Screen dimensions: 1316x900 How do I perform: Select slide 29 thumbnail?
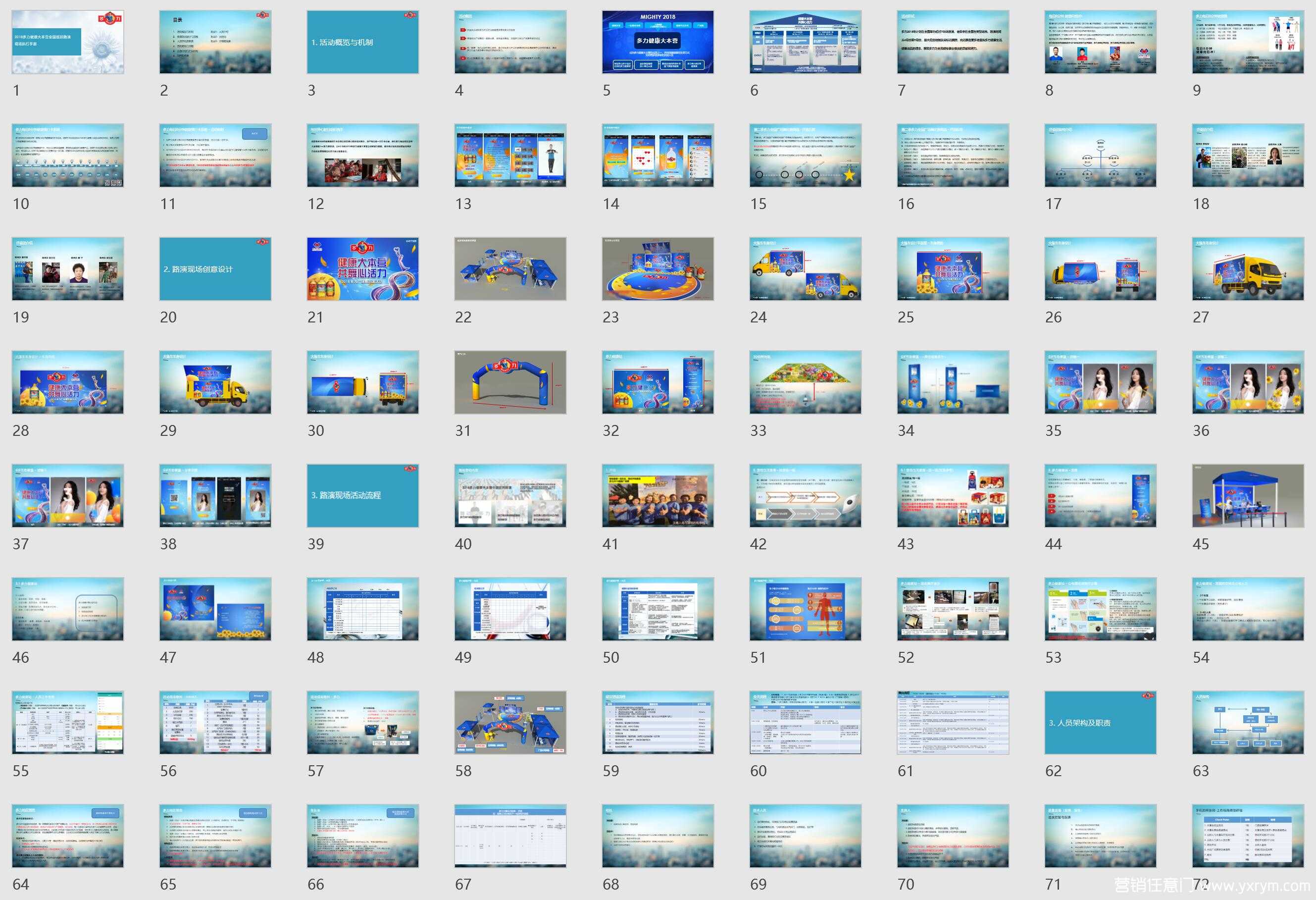[x=215, y=382]
